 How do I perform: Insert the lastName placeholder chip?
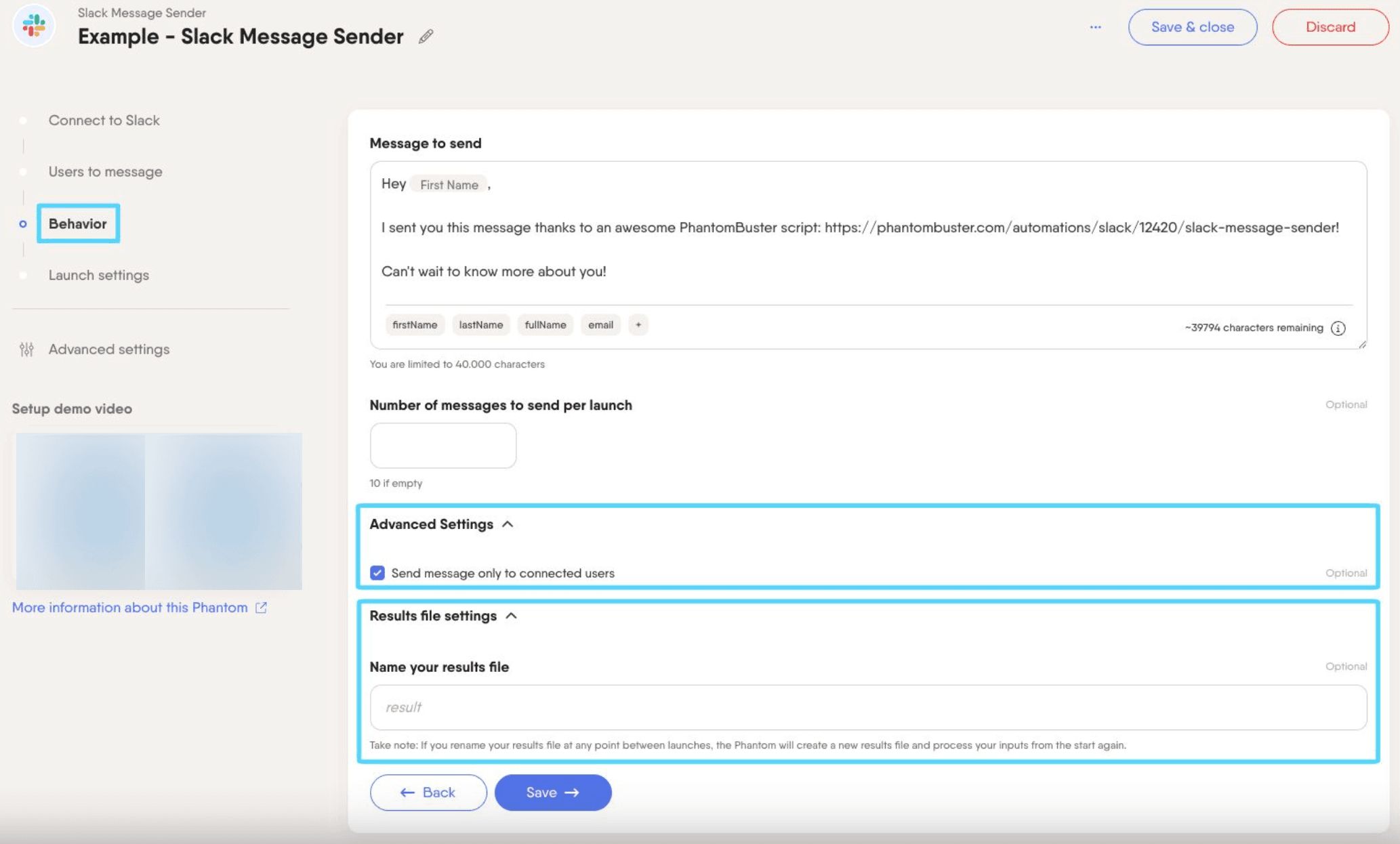(481, 325)
